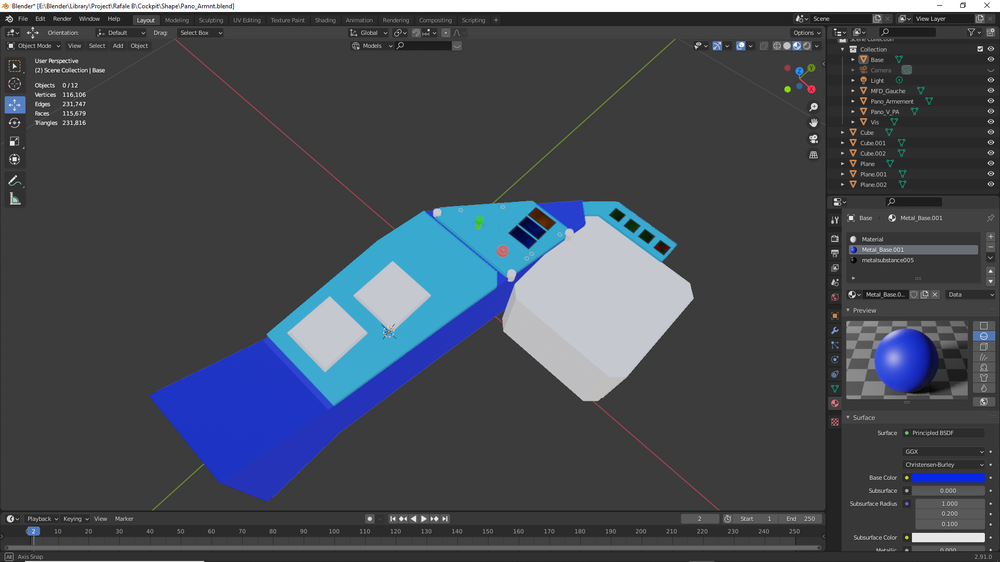Screen dimensions: 1000x562
Task: Toggle visibility of MFD_Gauche object
Action: click(991, 91)
